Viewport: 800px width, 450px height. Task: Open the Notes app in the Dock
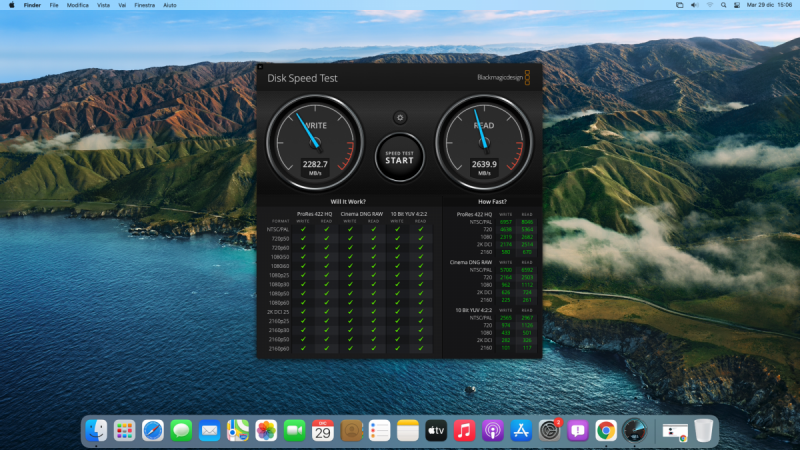coord(408,431)
